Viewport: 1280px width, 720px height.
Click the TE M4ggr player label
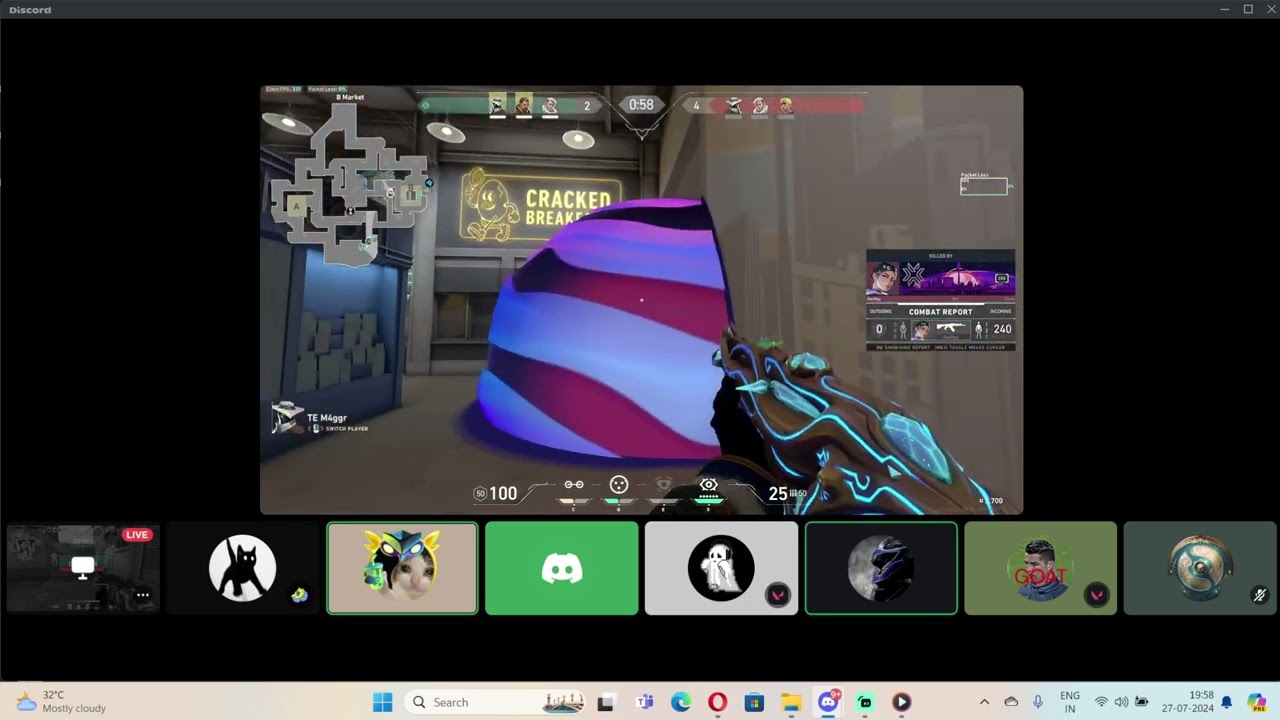click(x=326, y=418)
